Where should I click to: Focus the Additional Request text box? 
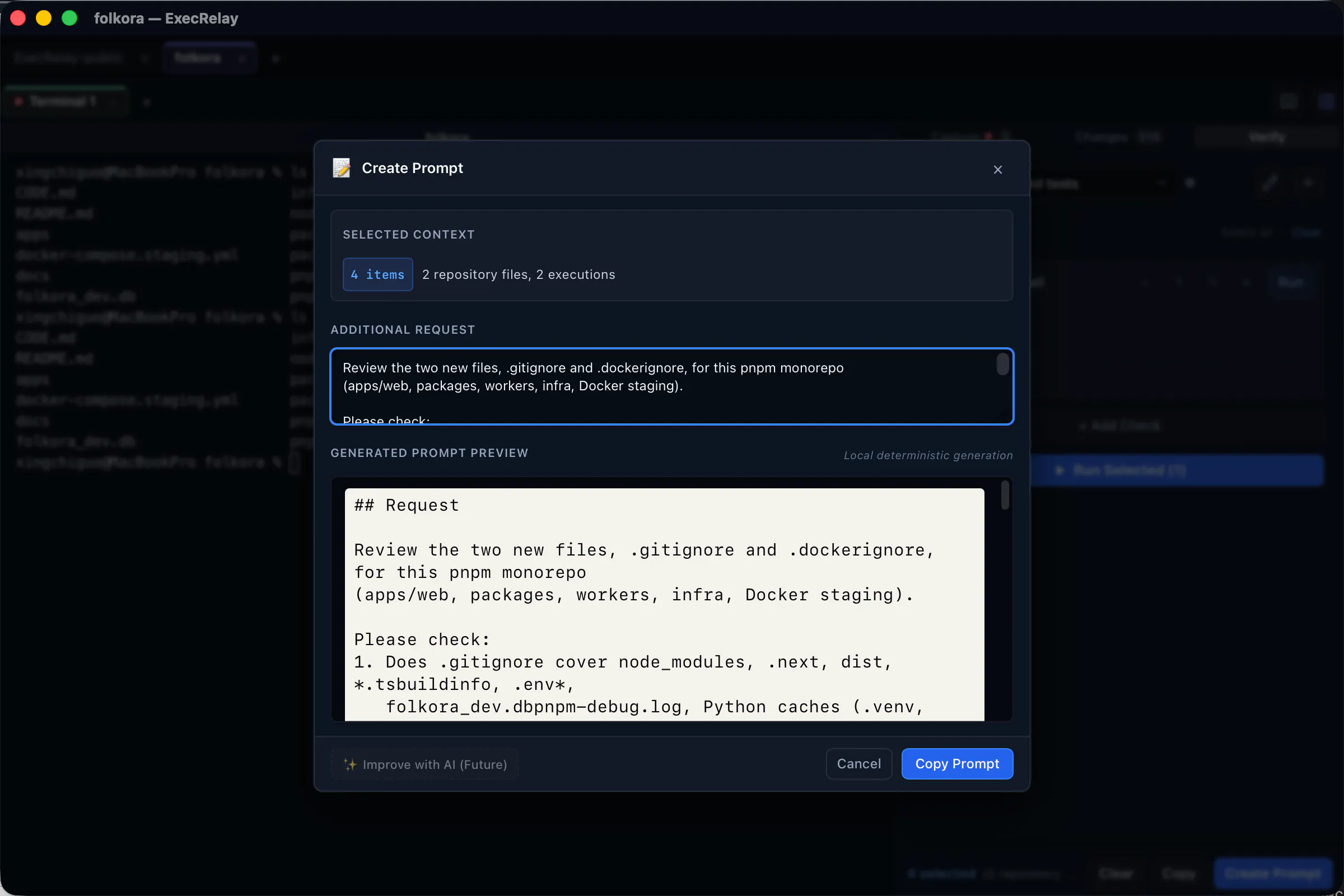(x=672, y=386)
